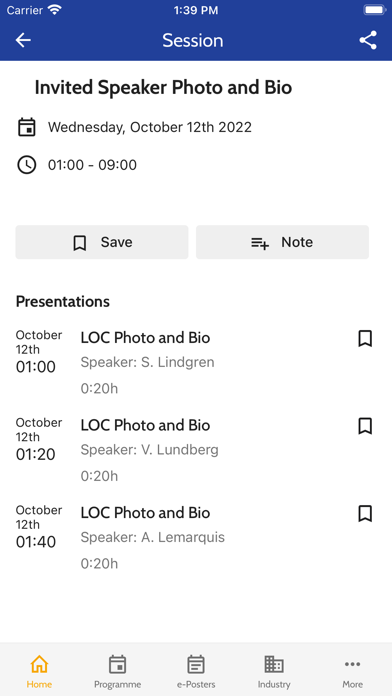Bookmark the V. Lundberg presentation
This screenshot has height=696, width=392.
365,426
